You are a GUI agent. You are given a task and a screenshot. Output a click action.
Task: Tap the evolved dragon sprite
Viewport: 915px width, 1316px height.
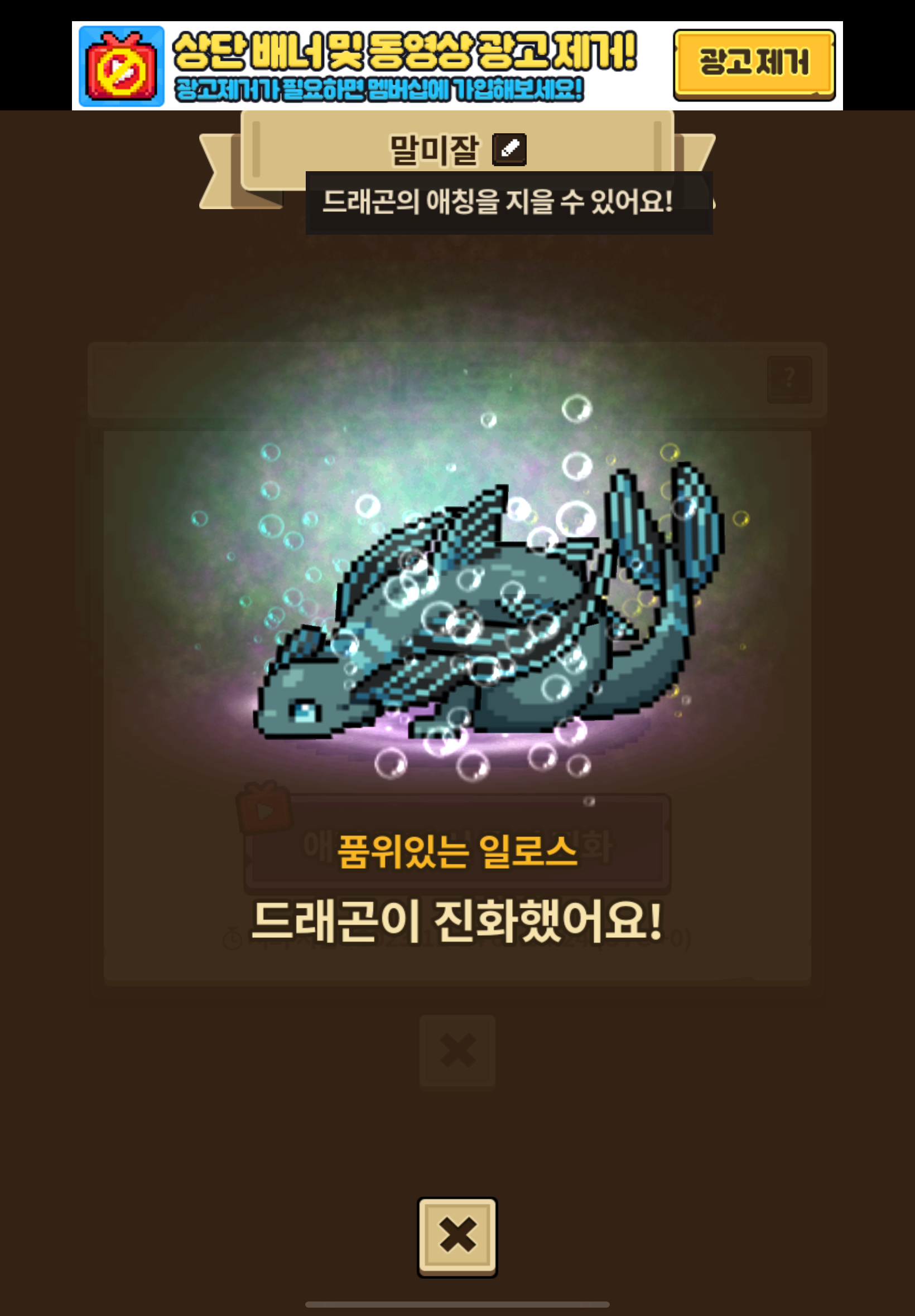point(488,602)
